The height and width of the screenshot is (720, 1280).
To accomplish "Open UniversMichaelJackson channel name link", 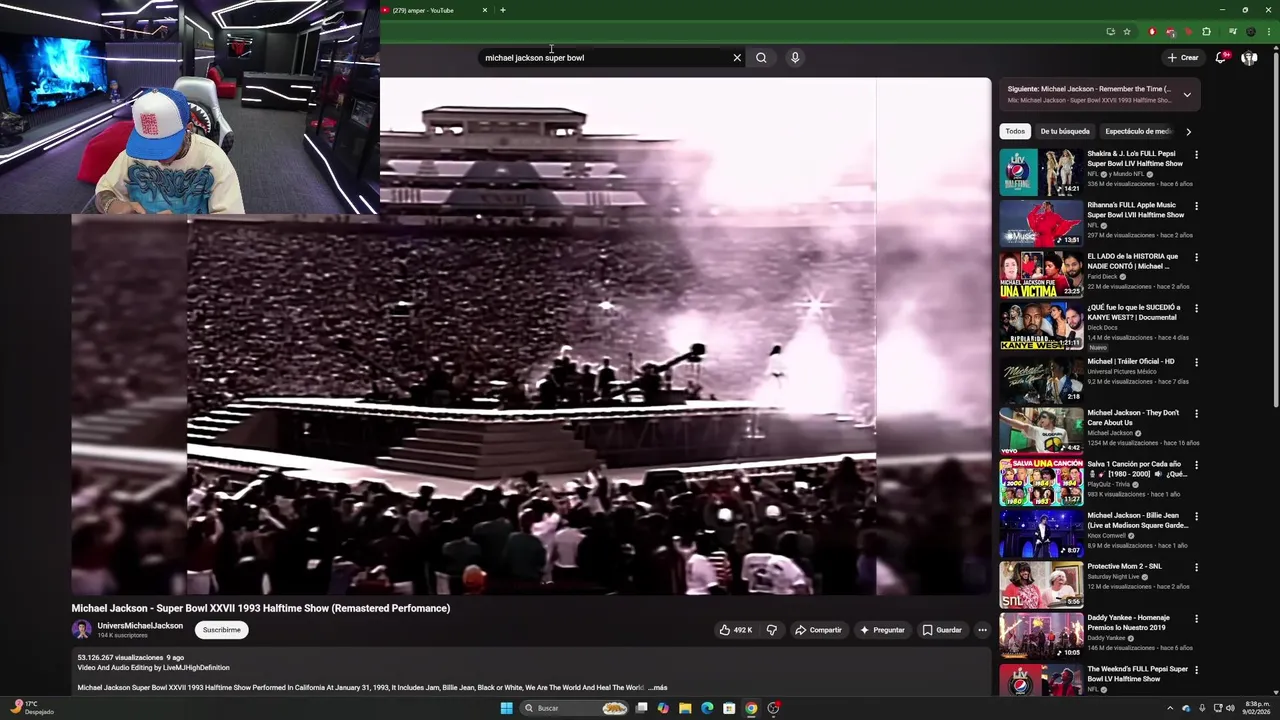I will pyautogui.click(x=140, y=626).
